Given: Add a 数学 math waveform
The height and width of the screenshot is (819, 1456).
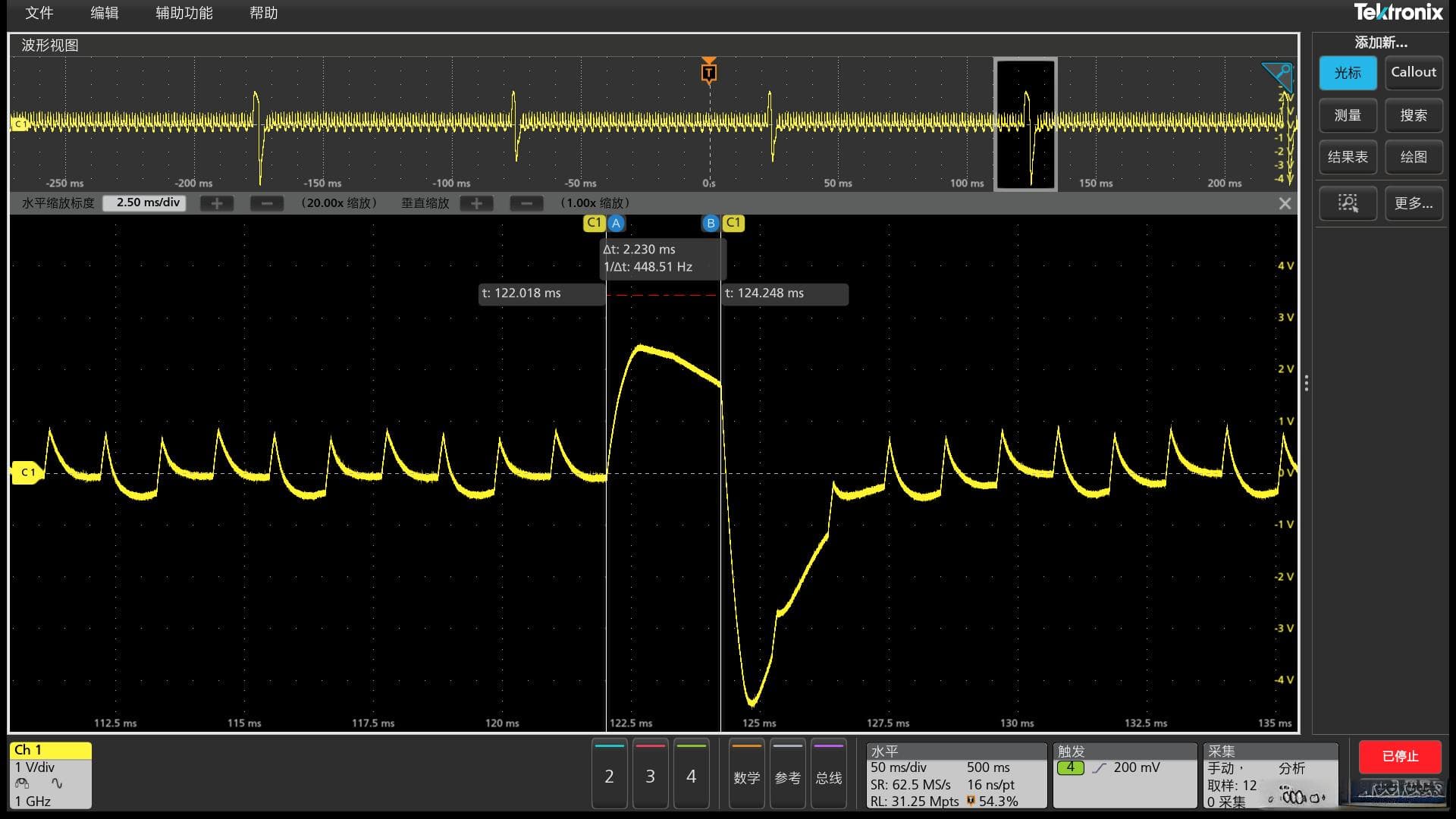Looking at the screenshot, I should point(746,775).
